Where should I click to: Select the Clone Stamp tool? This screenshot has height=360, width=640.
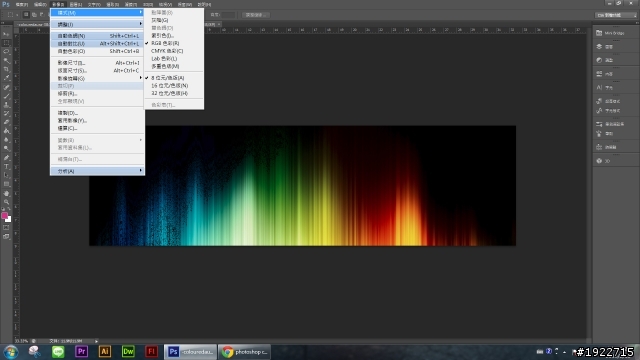tap(7, 105)
